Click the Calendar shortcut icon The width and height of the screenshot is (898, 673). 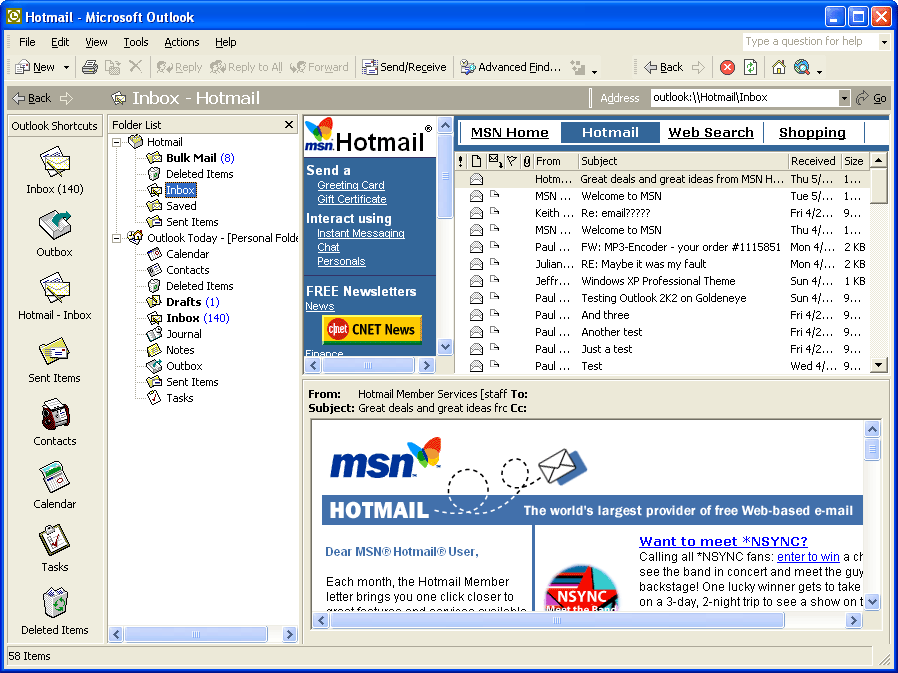point(55,479)
